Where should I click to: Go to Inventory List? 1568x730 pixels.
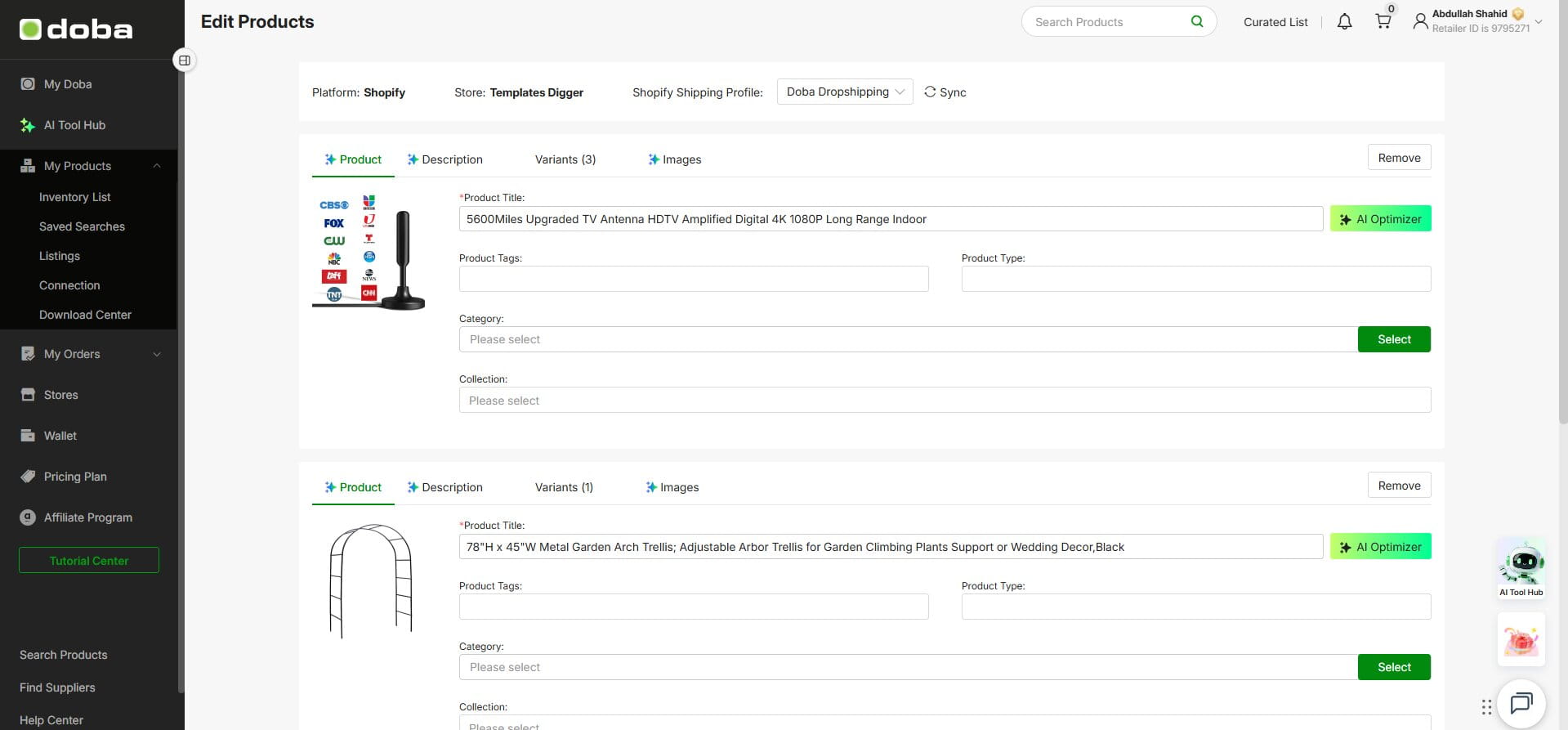click(x=74, y=197)
